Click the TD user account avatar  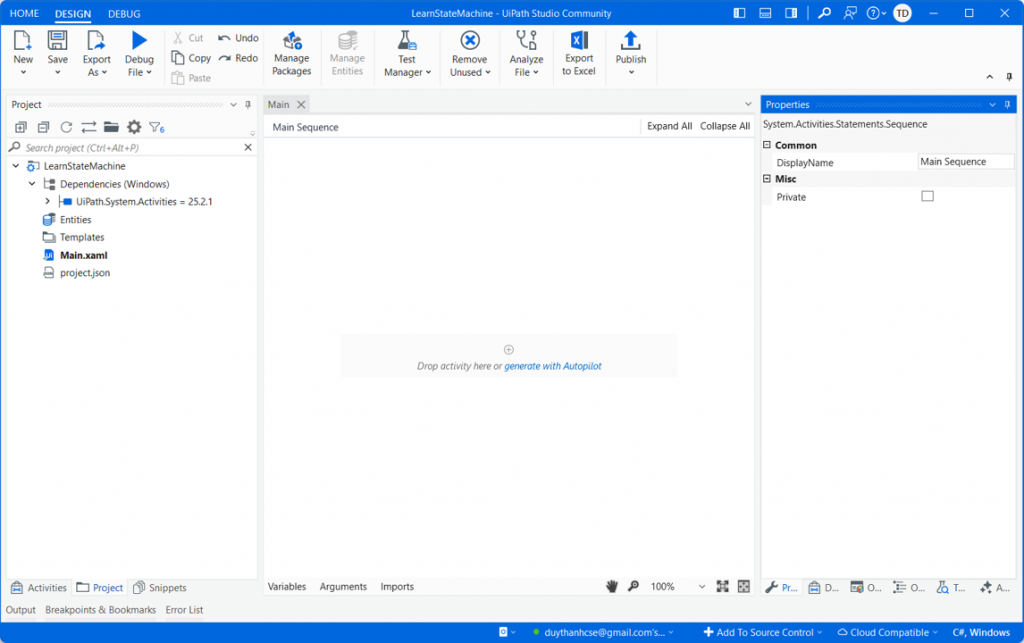[903, 13]
